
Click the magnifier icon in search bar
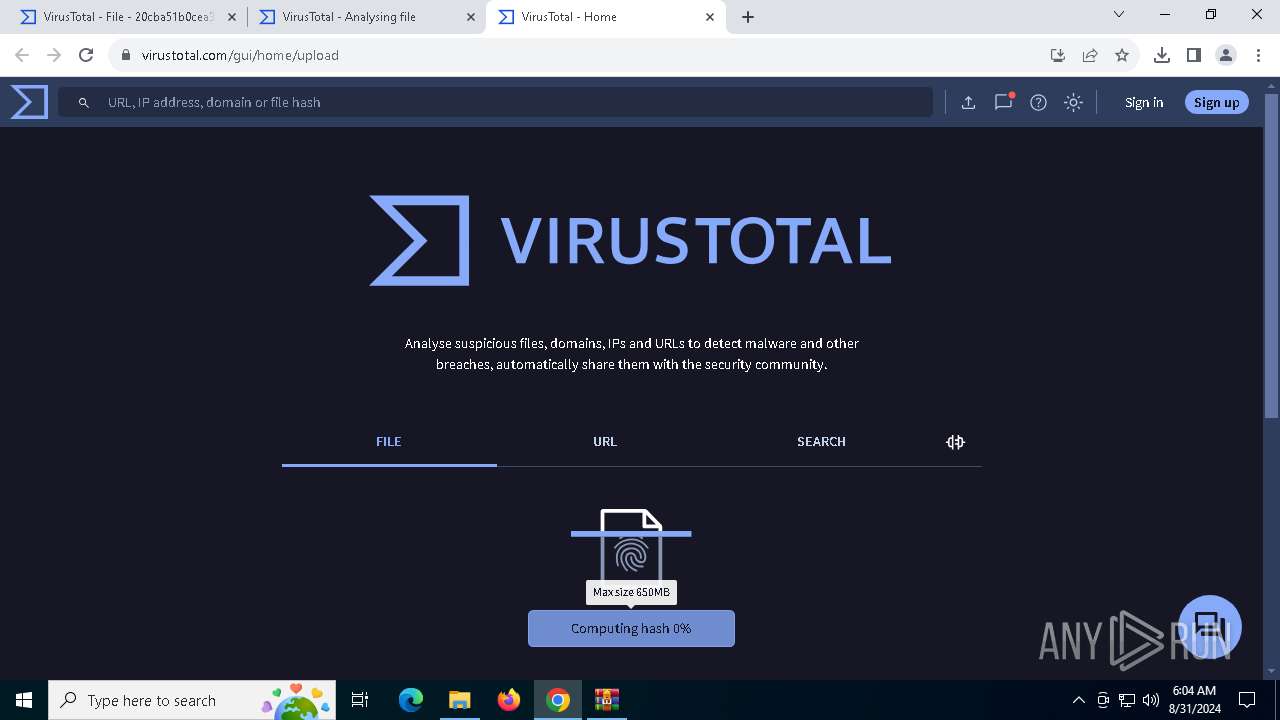pyautogui.click(x=84, y=102)
